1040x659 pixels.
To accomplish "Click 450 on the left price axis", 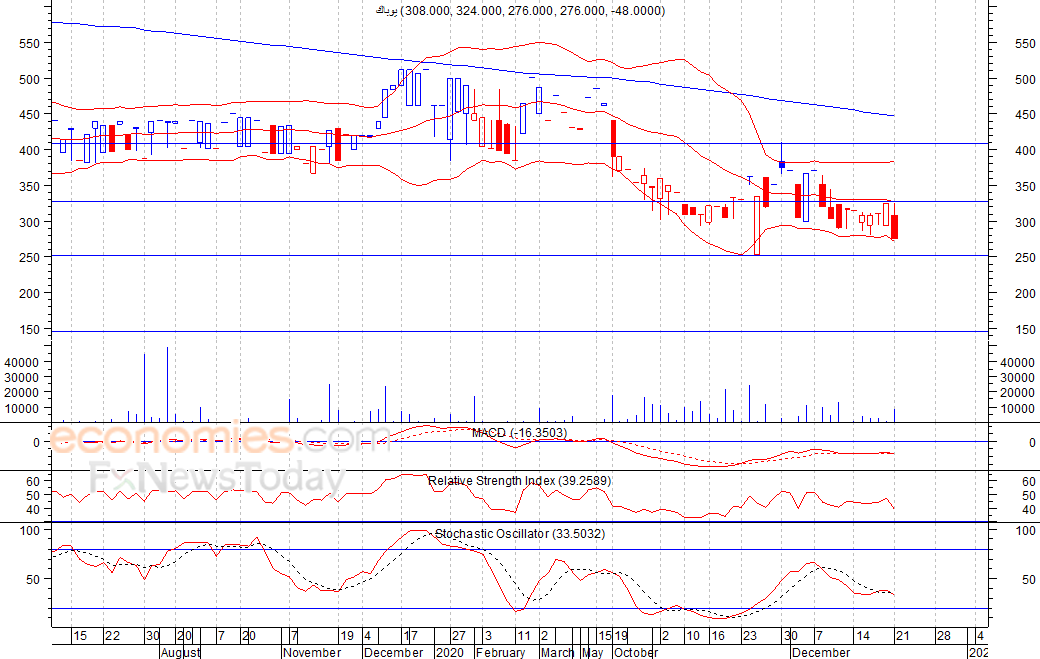I will click(x=30, y=115).
